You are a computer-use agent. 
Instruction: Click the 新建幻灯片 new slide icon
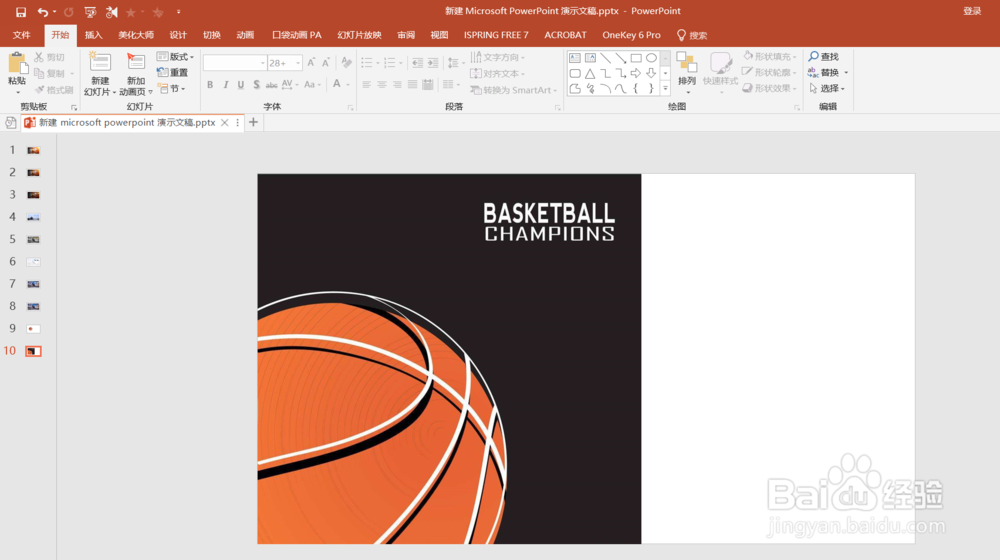[x=99, y=63]
